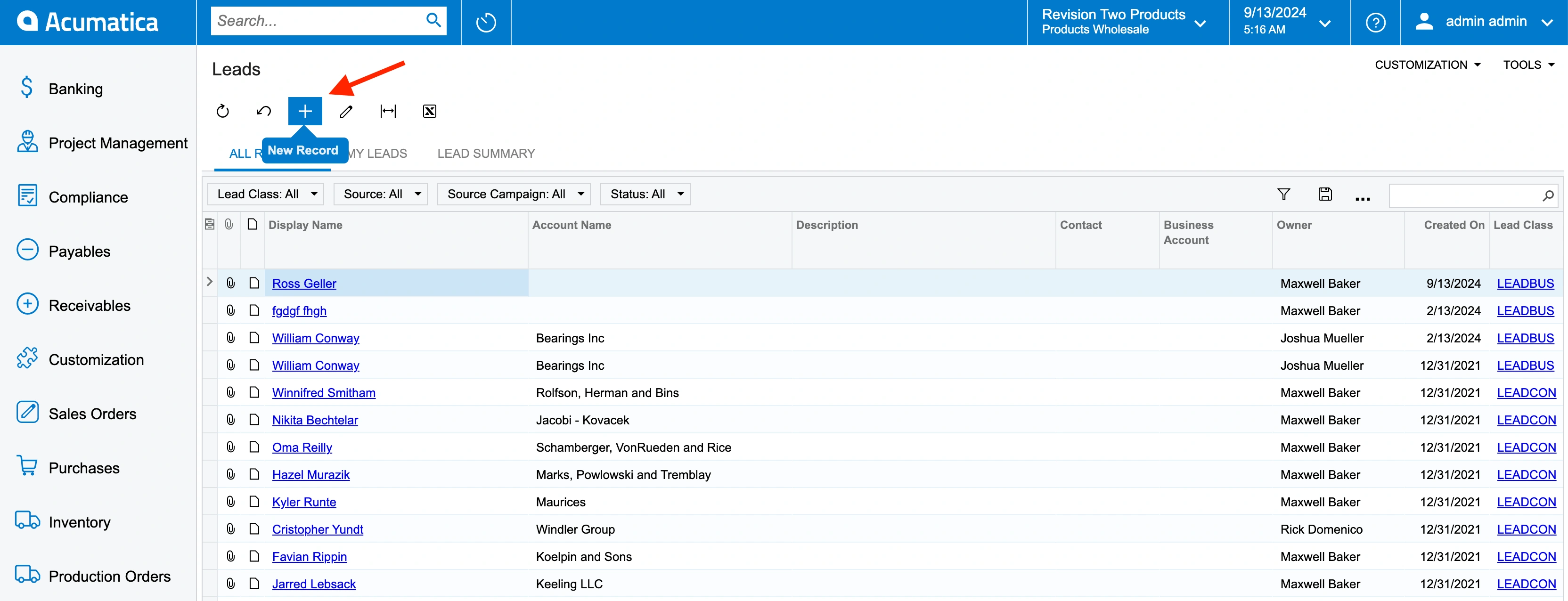
Task: Click the New Record button
Action: (x=306, y=110)
